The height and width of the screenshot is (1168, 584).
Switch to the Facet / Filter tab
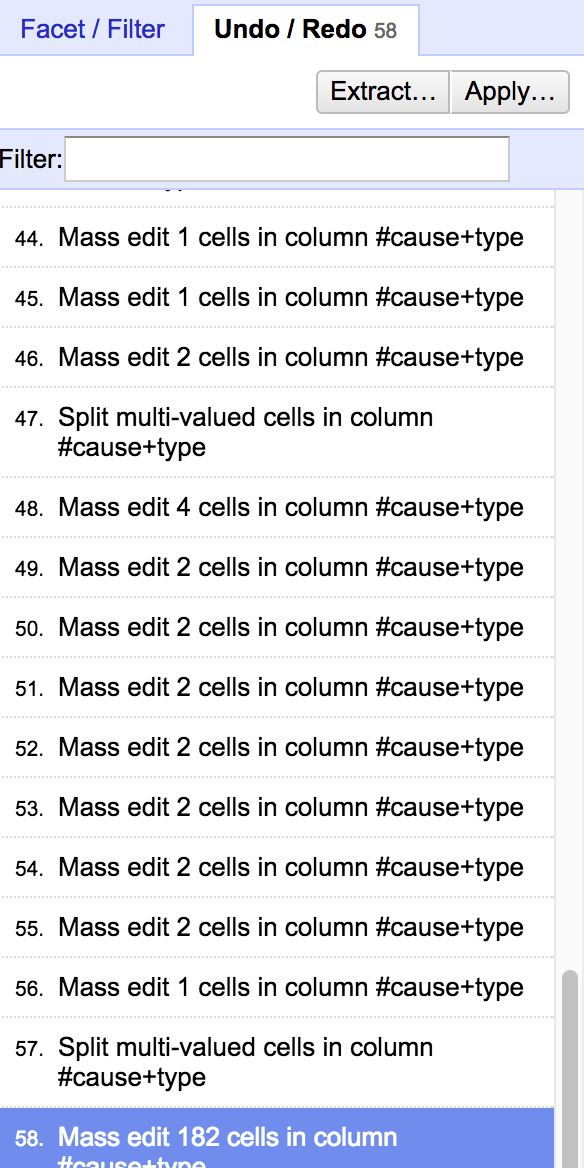pos(92,29)
